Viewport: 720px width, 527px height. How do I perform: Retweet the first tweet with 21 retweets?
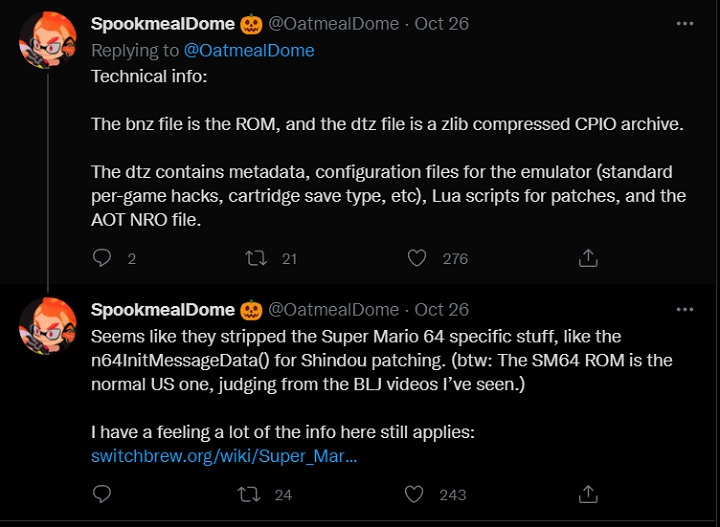pyautogui.click(x=256, y=258)
